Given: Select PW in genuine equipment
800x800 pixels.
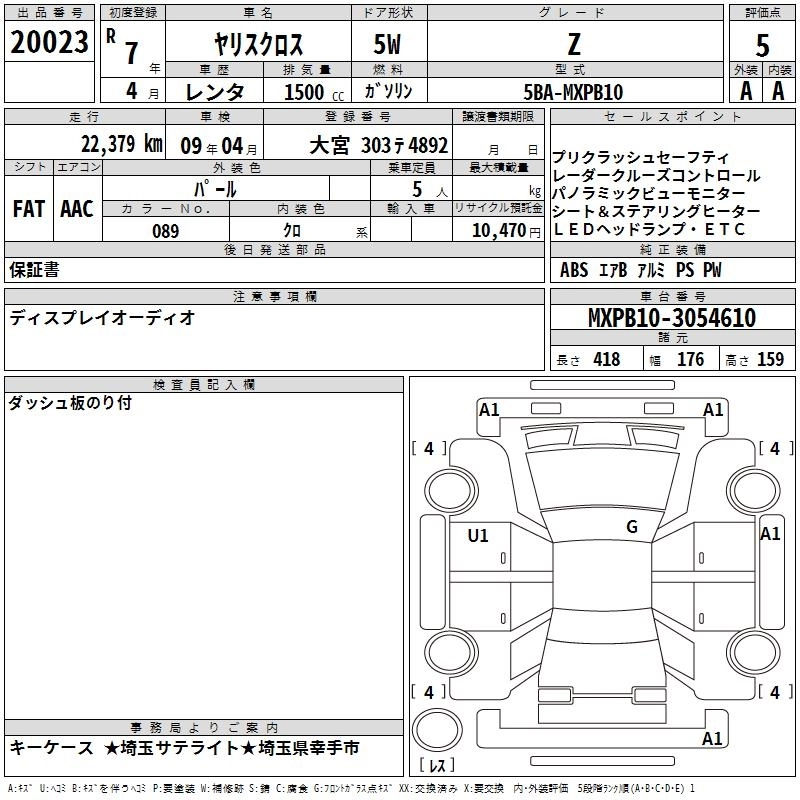Looking at the screenshot, I should point(712,270).
